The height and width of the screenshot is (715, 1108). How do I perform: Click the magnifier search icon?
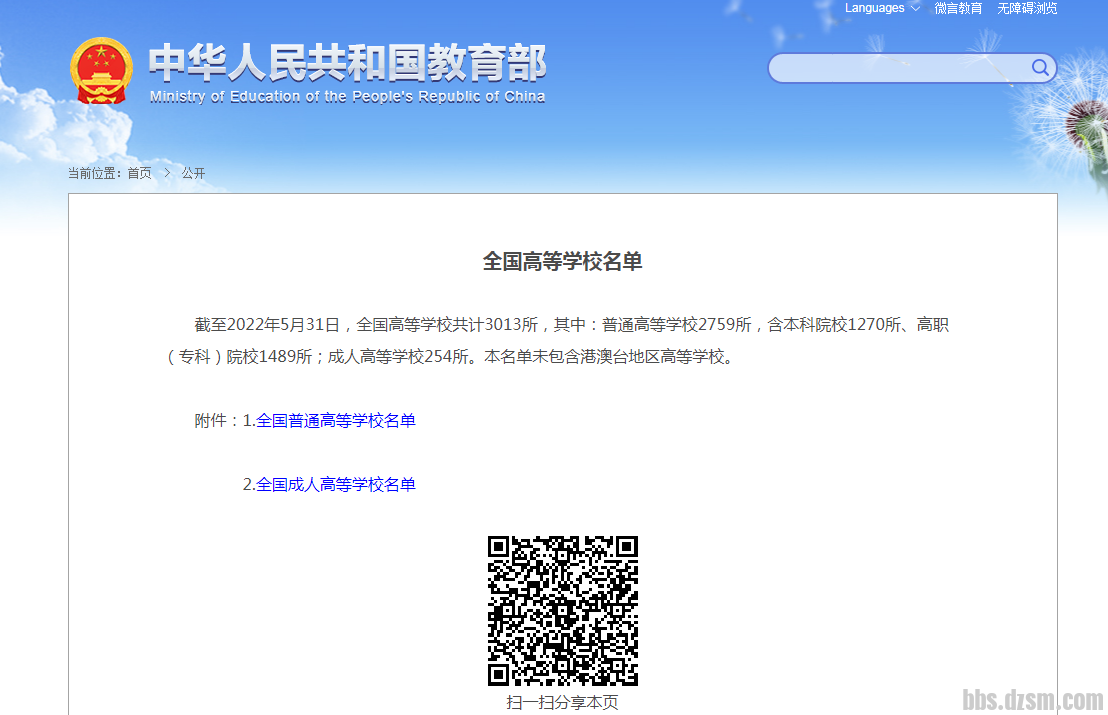tap(1040, 68)
